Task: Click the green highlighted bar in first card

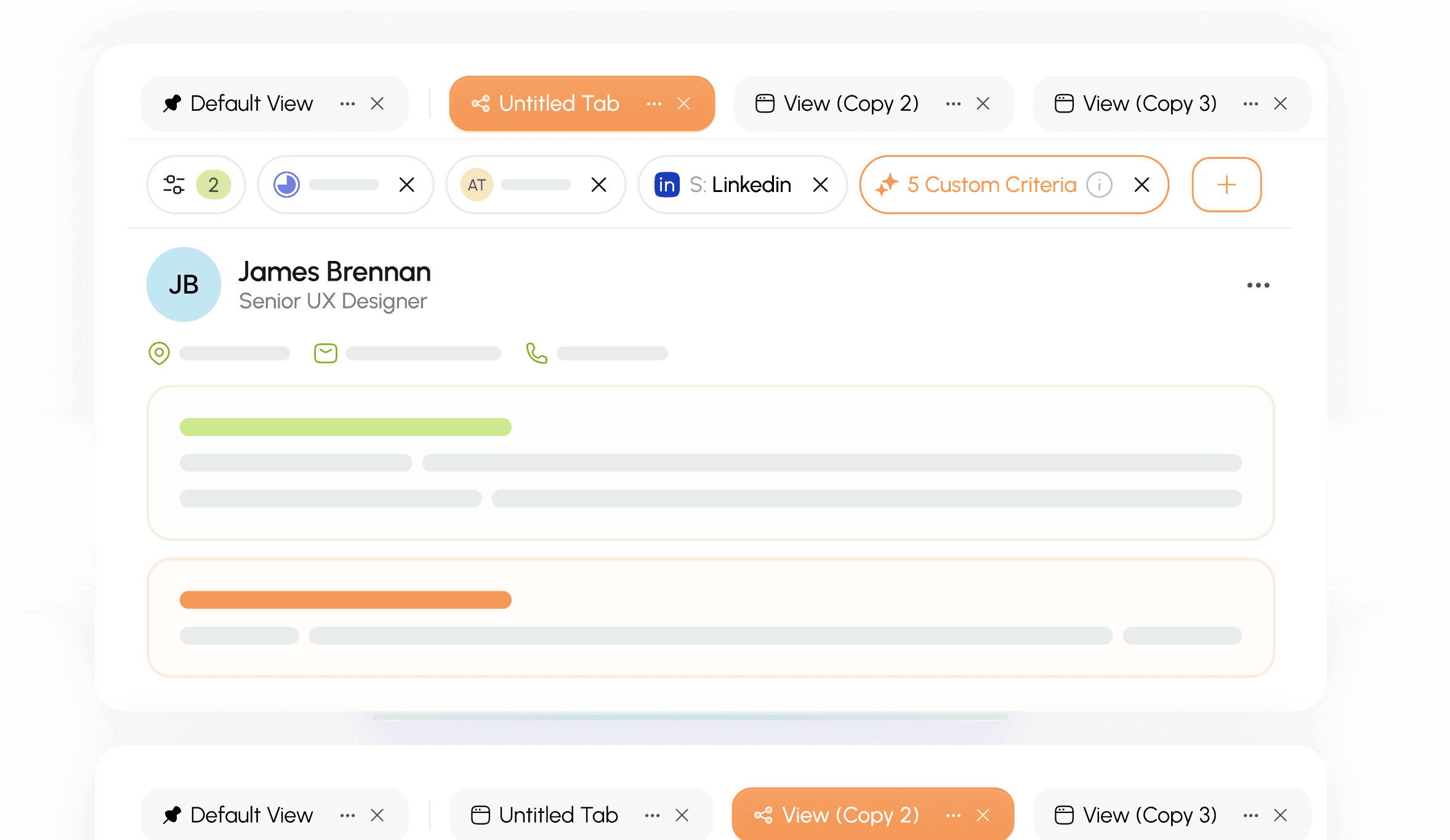Action: point(345,427)
